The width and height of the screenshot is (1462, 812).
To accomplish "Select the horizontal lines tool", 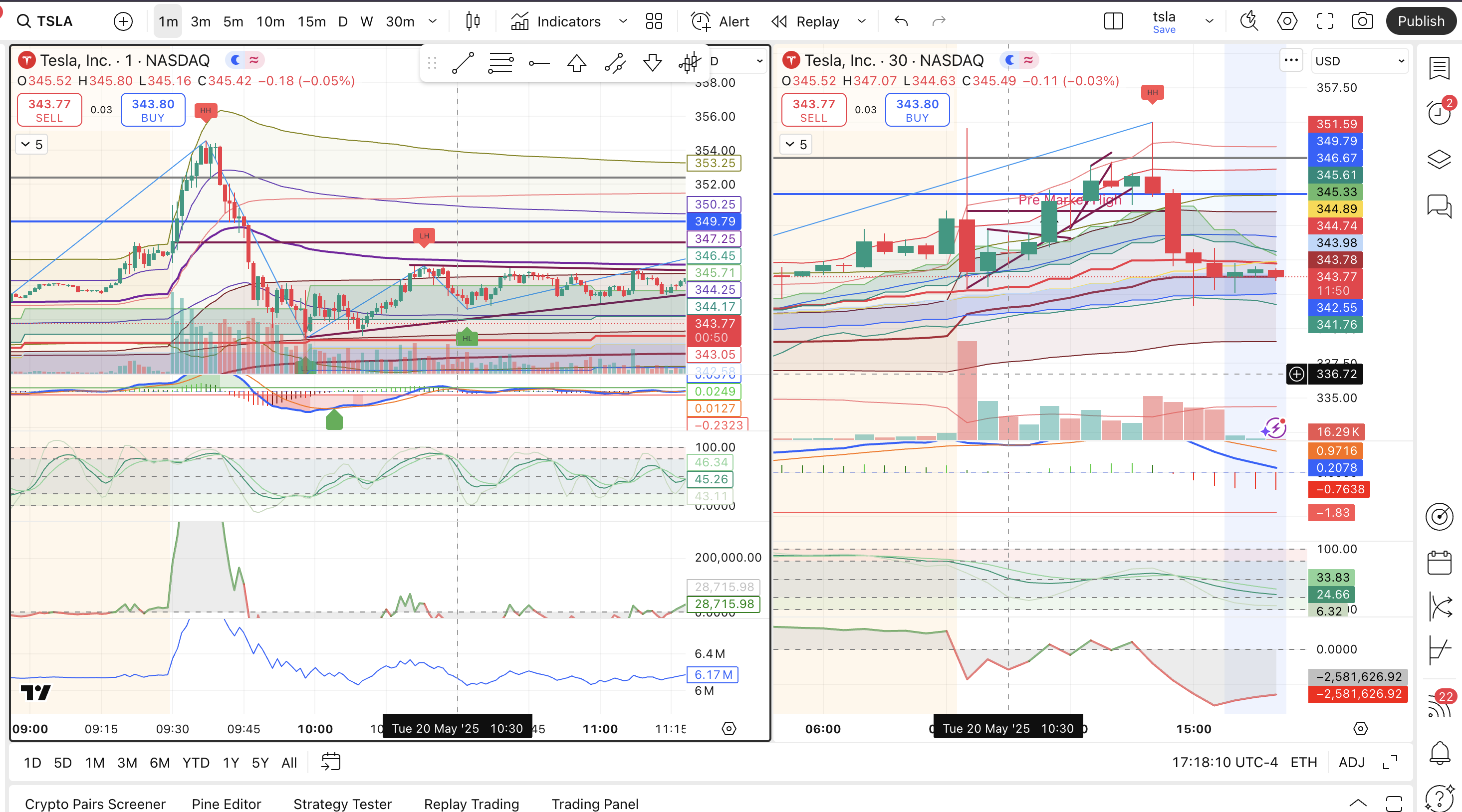I will pyautogui.click(x=500, y=63).
